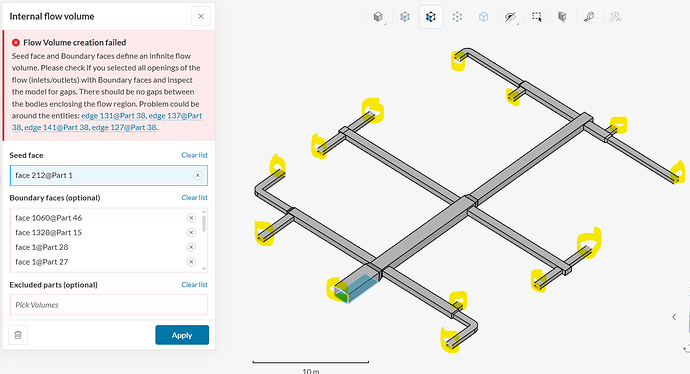Click the Pick Volumes excluded parts field
The width and height of the screenshot is (690, 374).
109,304
